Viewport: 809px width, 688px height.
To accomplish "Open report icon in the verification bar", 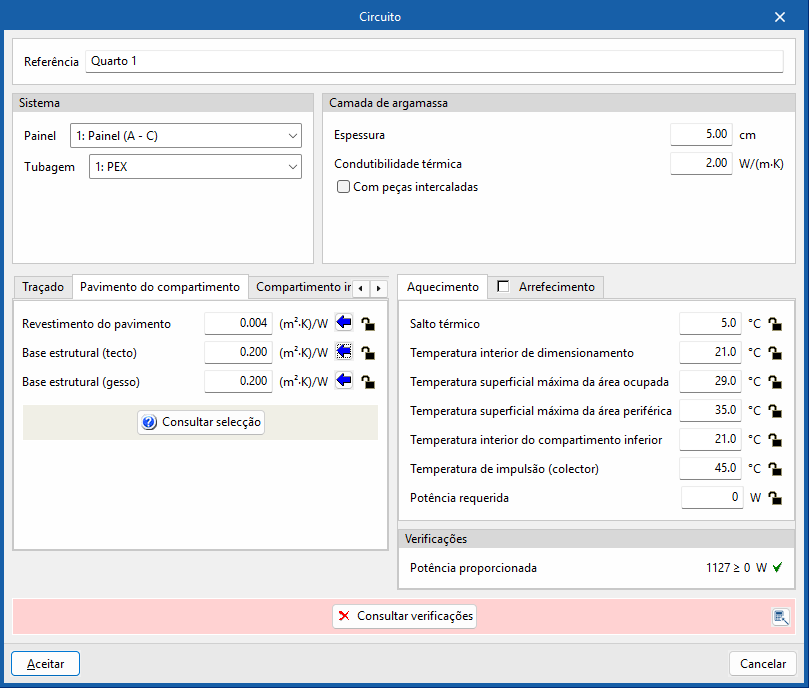I will (x=781, y=617).
